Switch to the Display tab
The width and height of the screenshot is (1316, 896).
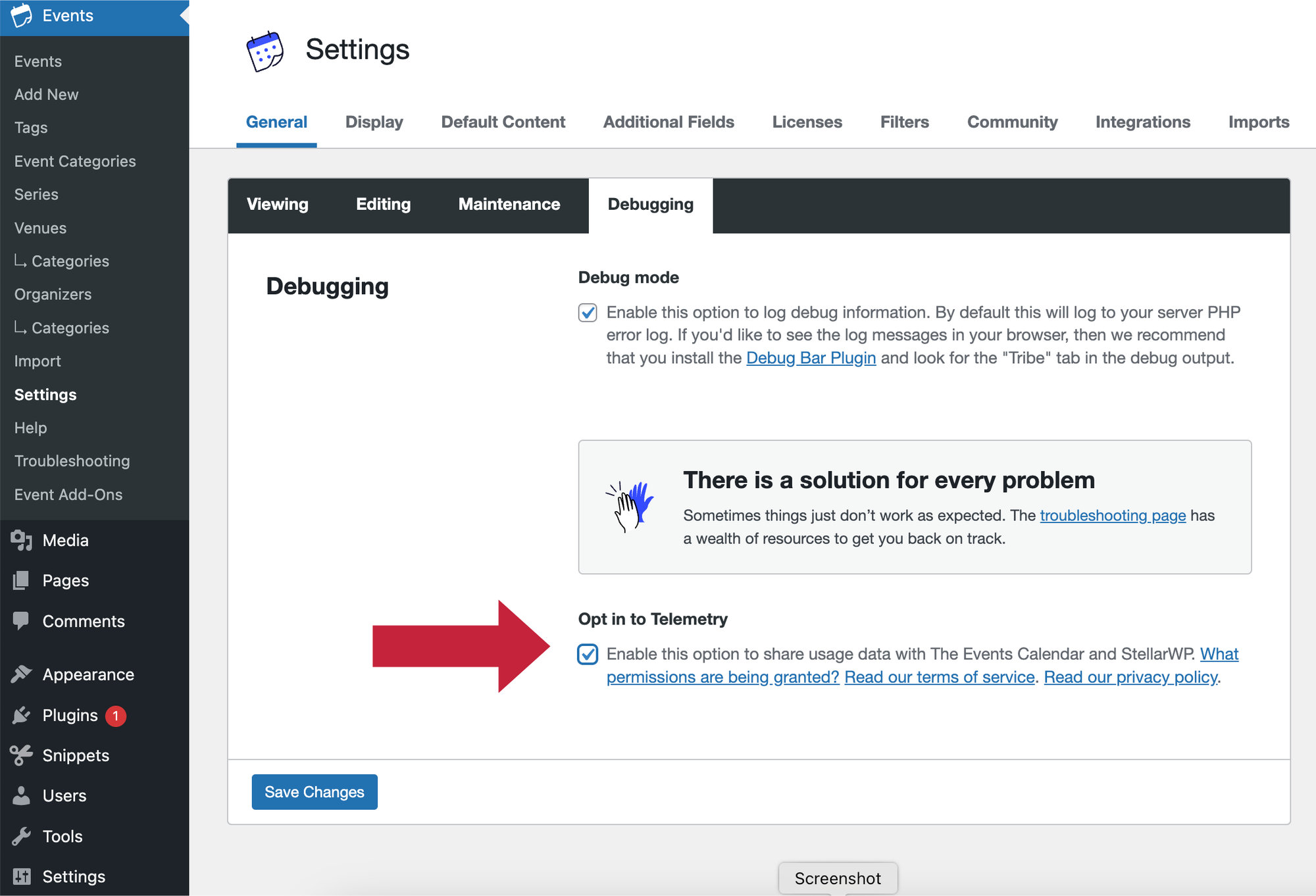click(374, 122)
